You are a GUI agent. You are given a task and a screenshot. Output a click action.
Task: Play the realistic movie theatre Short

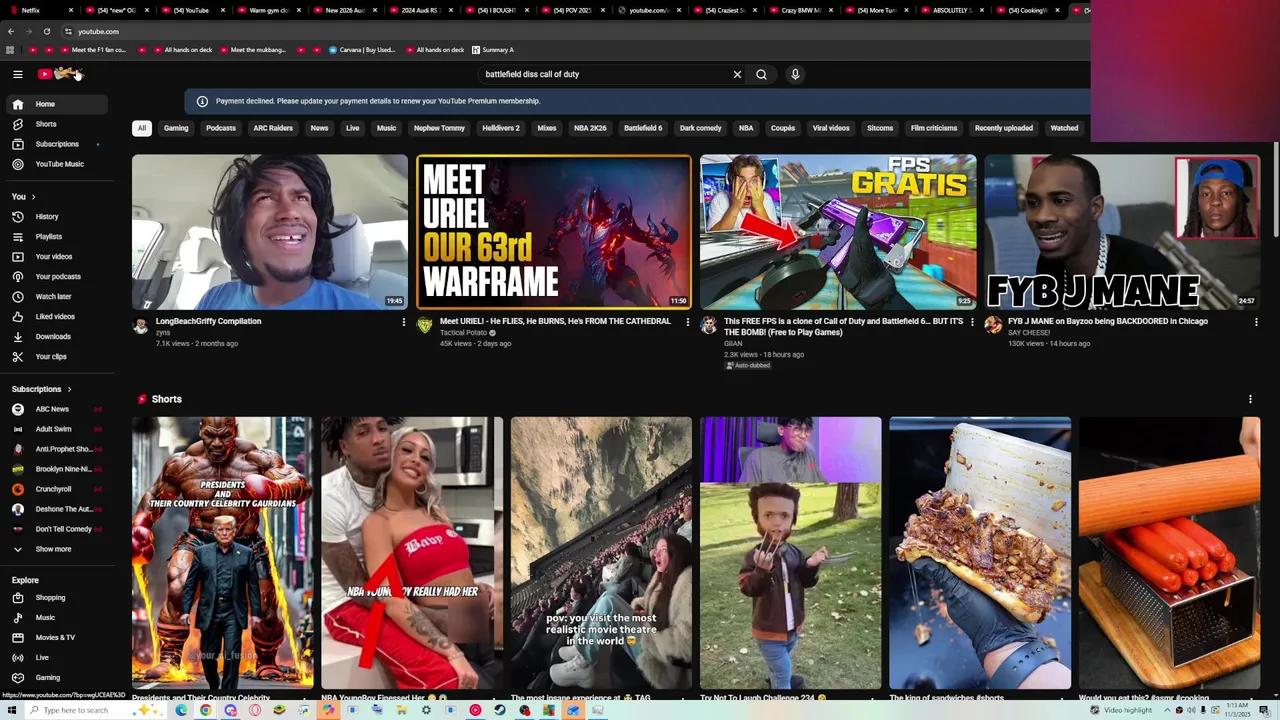[x=601, y=553]
